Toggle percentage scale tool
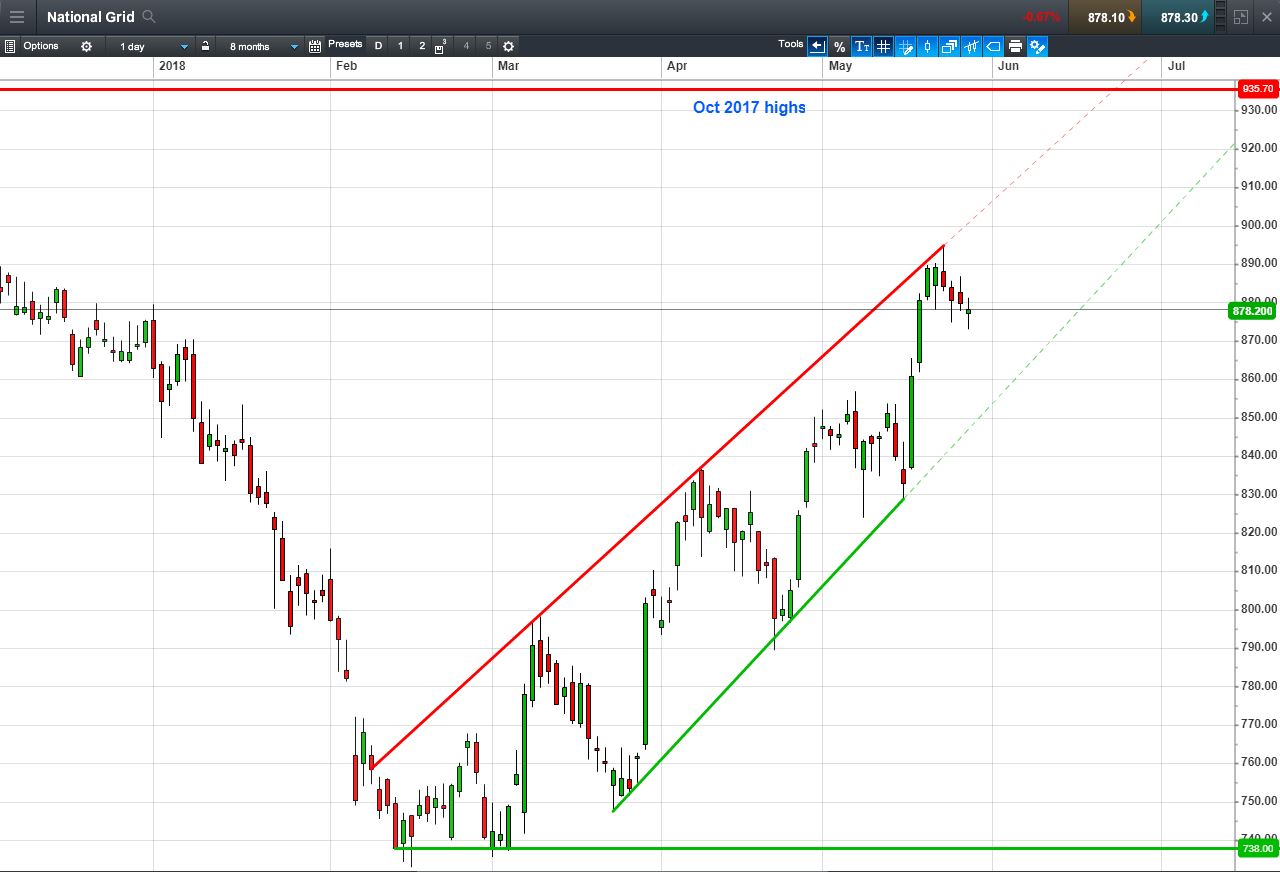 click(839, 46)
